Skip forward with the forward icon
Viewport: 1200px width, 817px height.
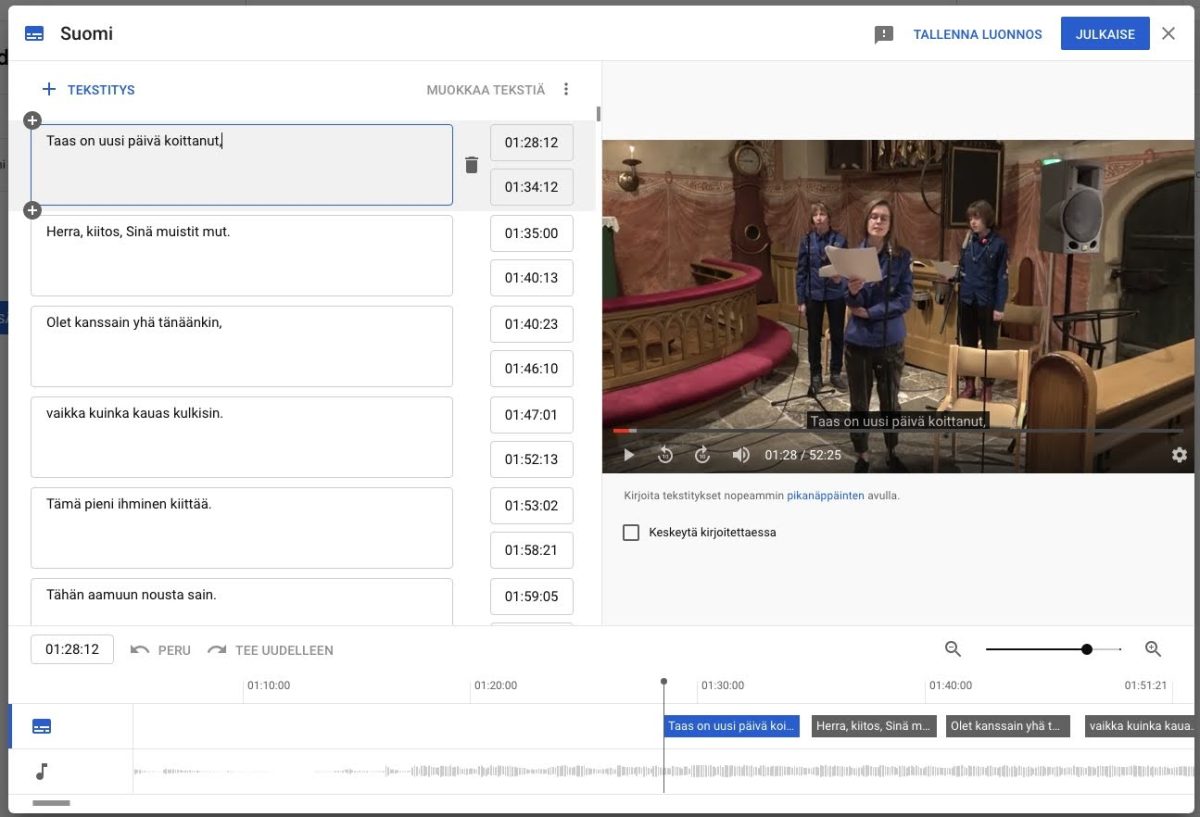703,455
